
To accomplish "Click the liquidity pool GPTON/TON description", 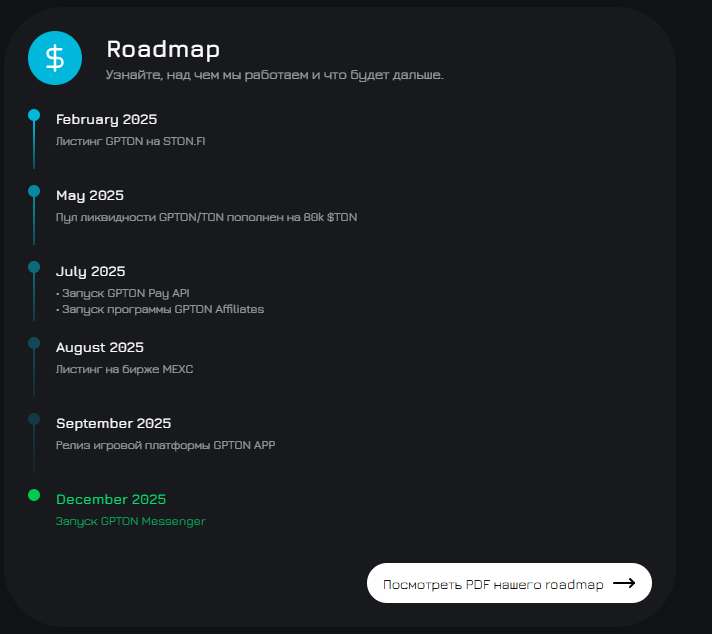I will tap(206, 217).
